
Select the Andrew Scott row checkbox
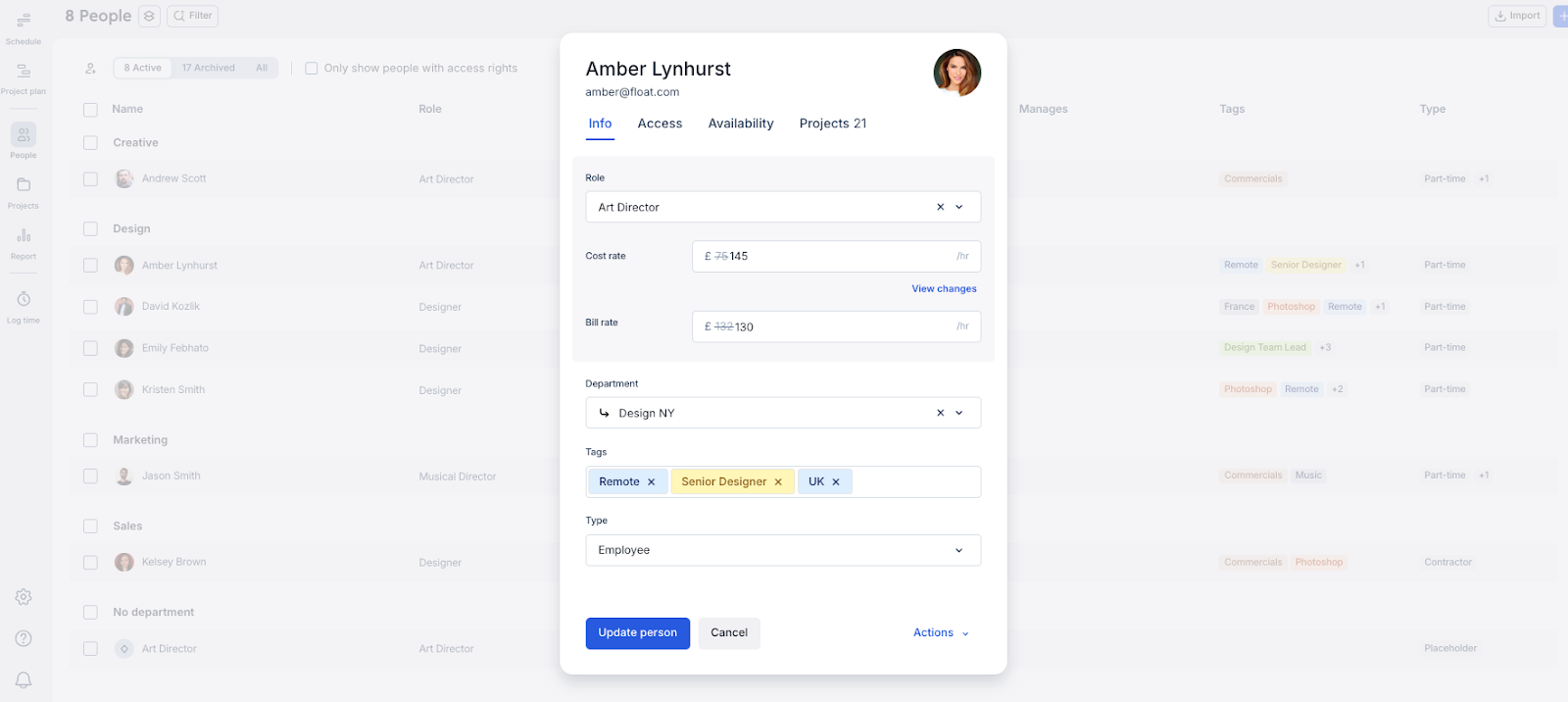(91, 179)
